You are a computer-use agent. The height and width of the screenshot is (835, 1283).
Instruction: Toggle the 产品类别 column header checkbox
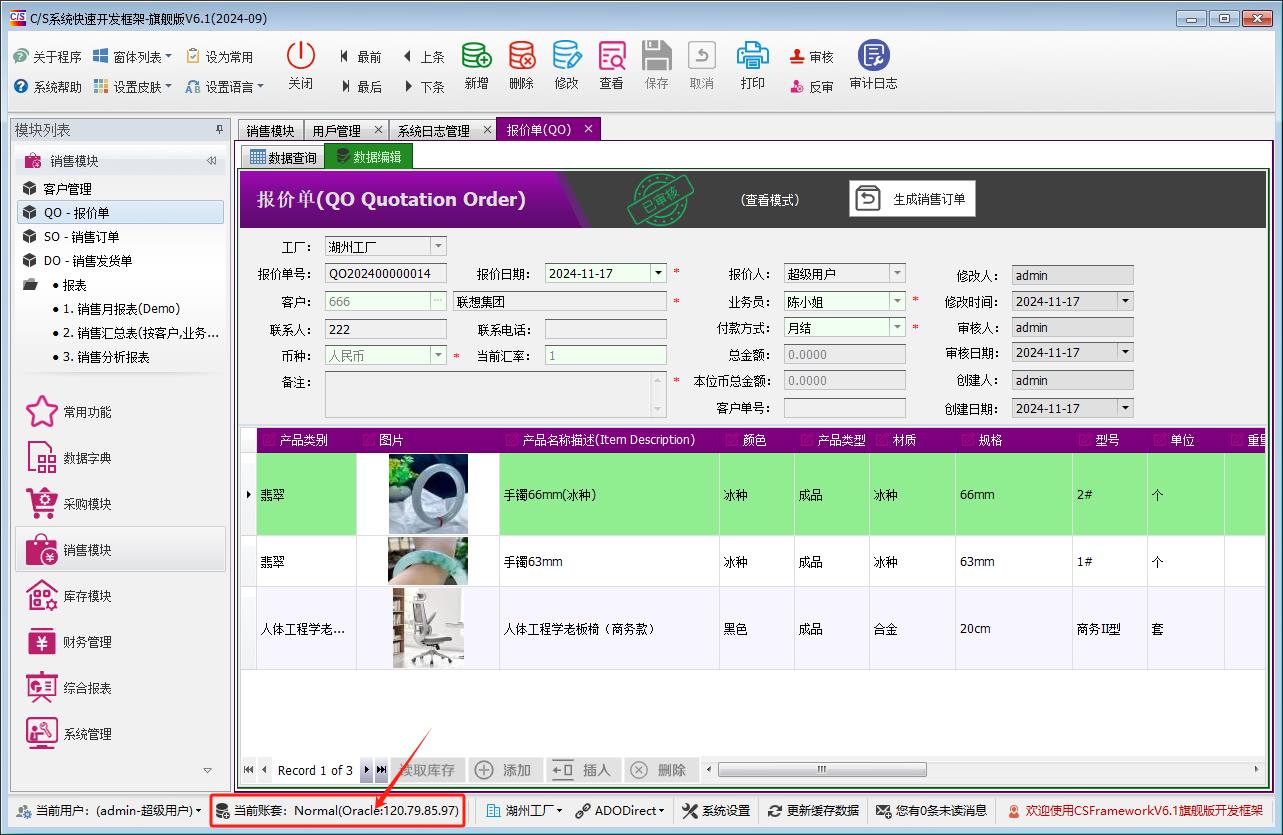point(268,440)
